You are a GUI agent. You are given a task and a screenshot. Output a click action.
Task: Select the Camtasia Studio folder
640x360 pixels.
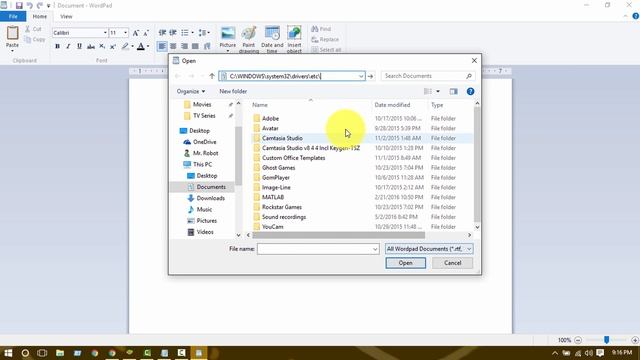pyautogui.click(x=282, y=138)
